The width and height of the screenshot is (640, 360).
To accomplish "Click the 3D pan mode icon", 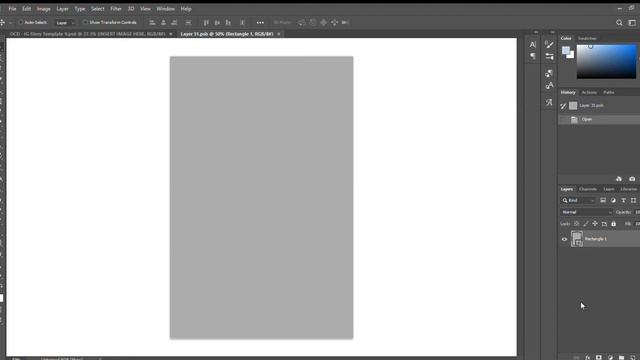I will (324, 23).
